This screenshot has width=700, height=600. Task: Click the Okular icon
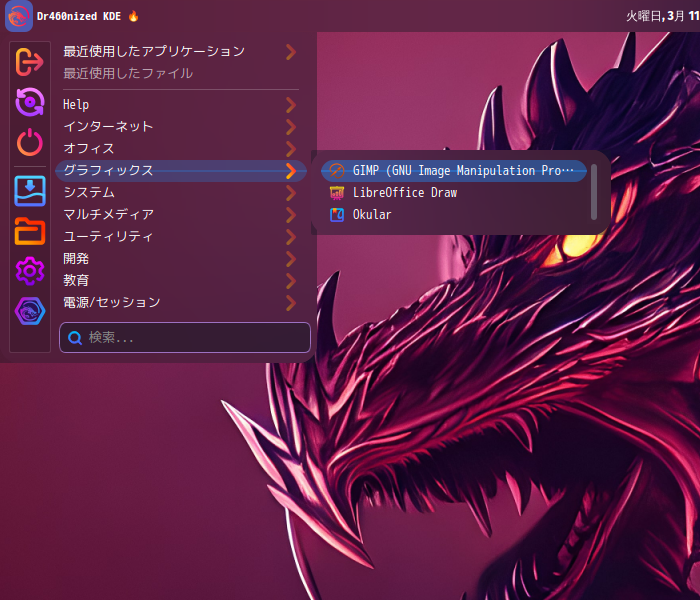pyautogui.click(x=337, y=215)
